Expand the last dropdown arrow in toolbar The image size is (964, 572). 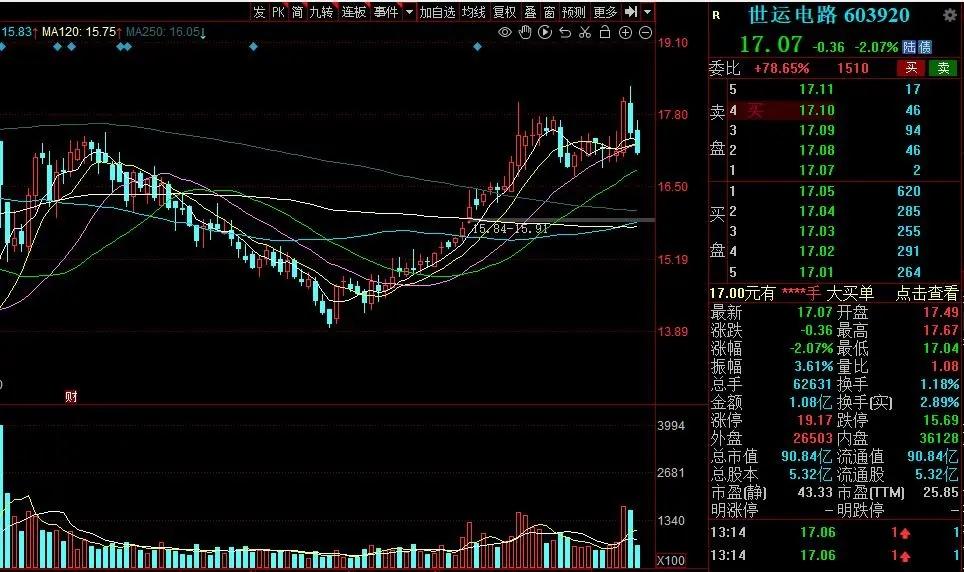tap(647, 12)
